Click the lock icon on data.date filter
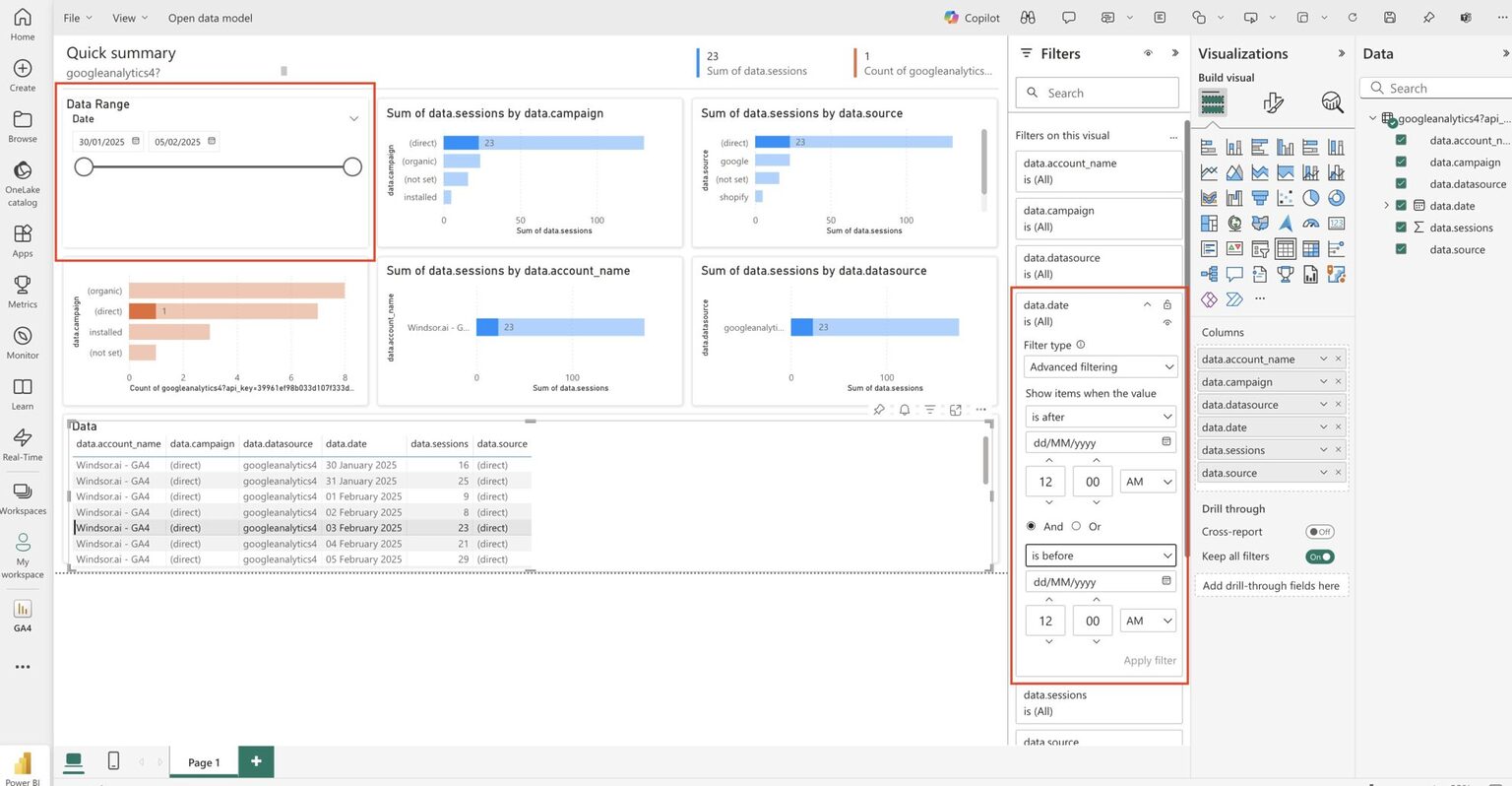 tap(1167, 304)
